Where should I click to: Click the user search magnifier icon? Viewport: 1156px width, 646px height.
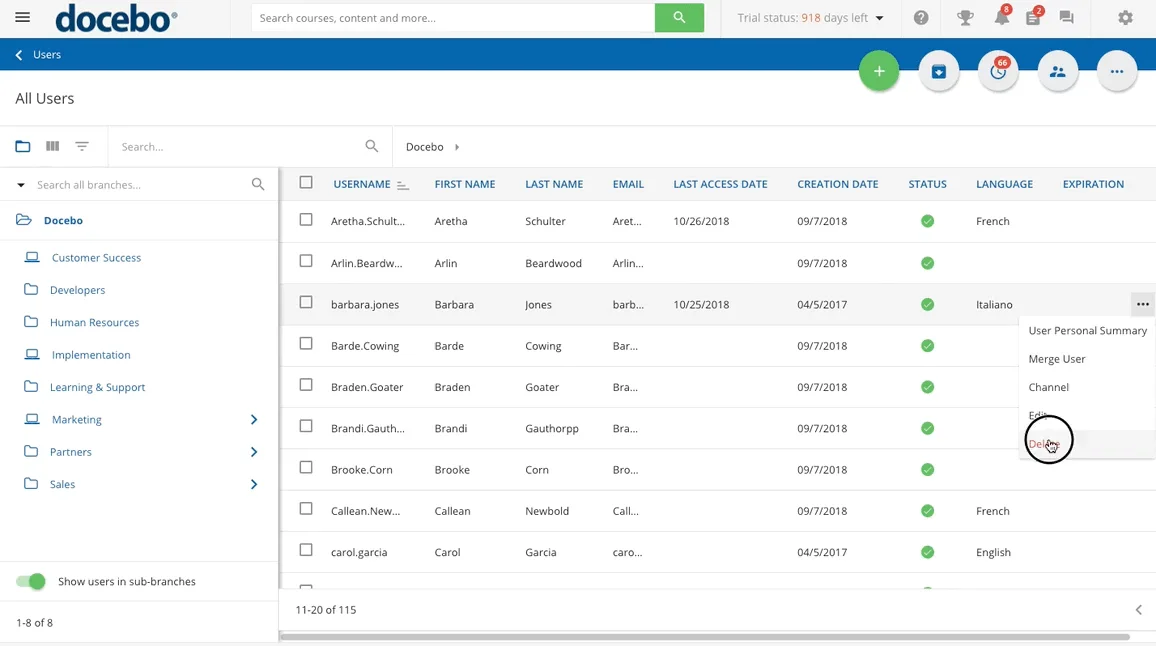(372, 146)
